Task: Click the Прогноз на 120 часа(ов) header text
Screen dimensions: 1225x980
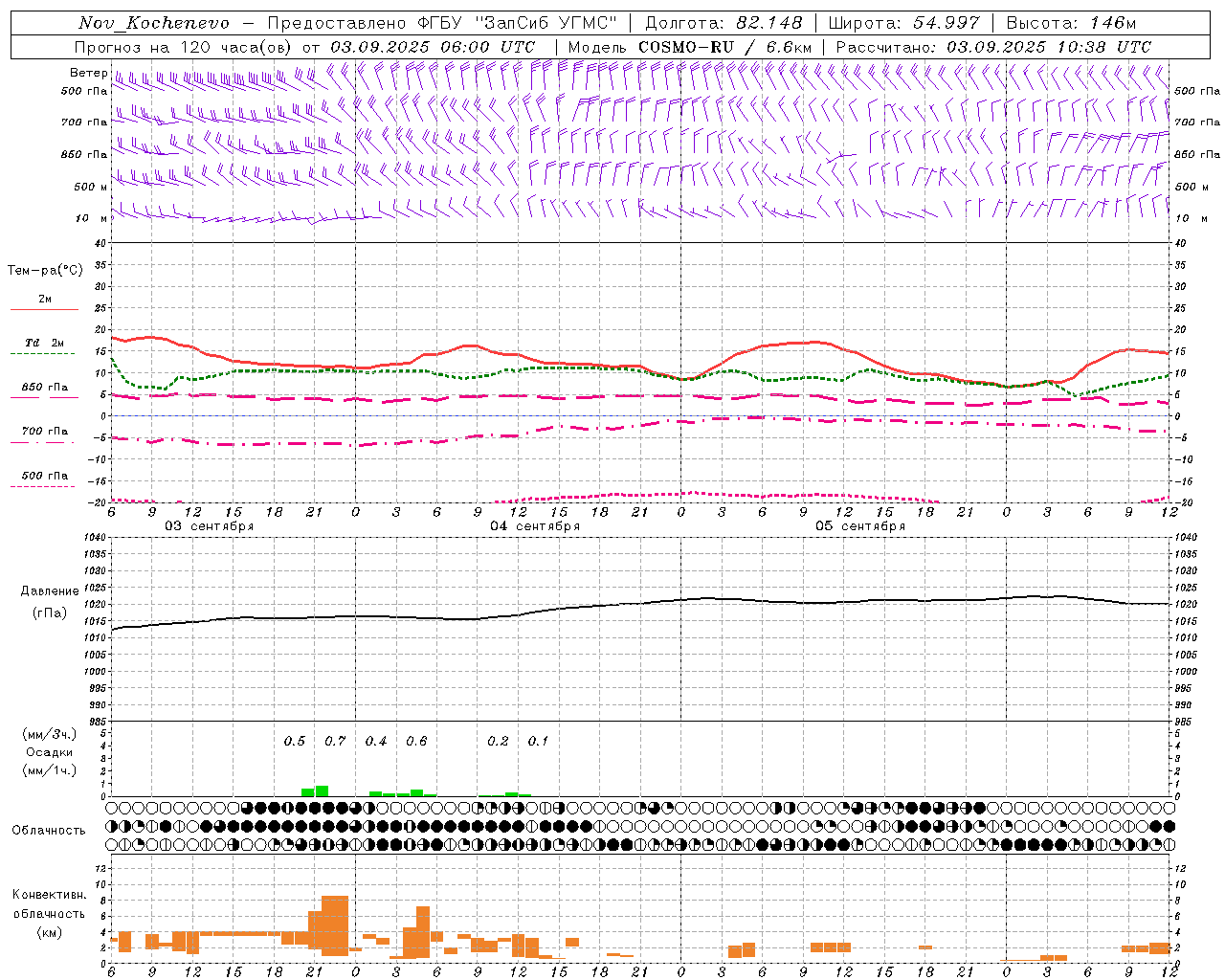Action: pyautogui.click(x=185, y=47)
